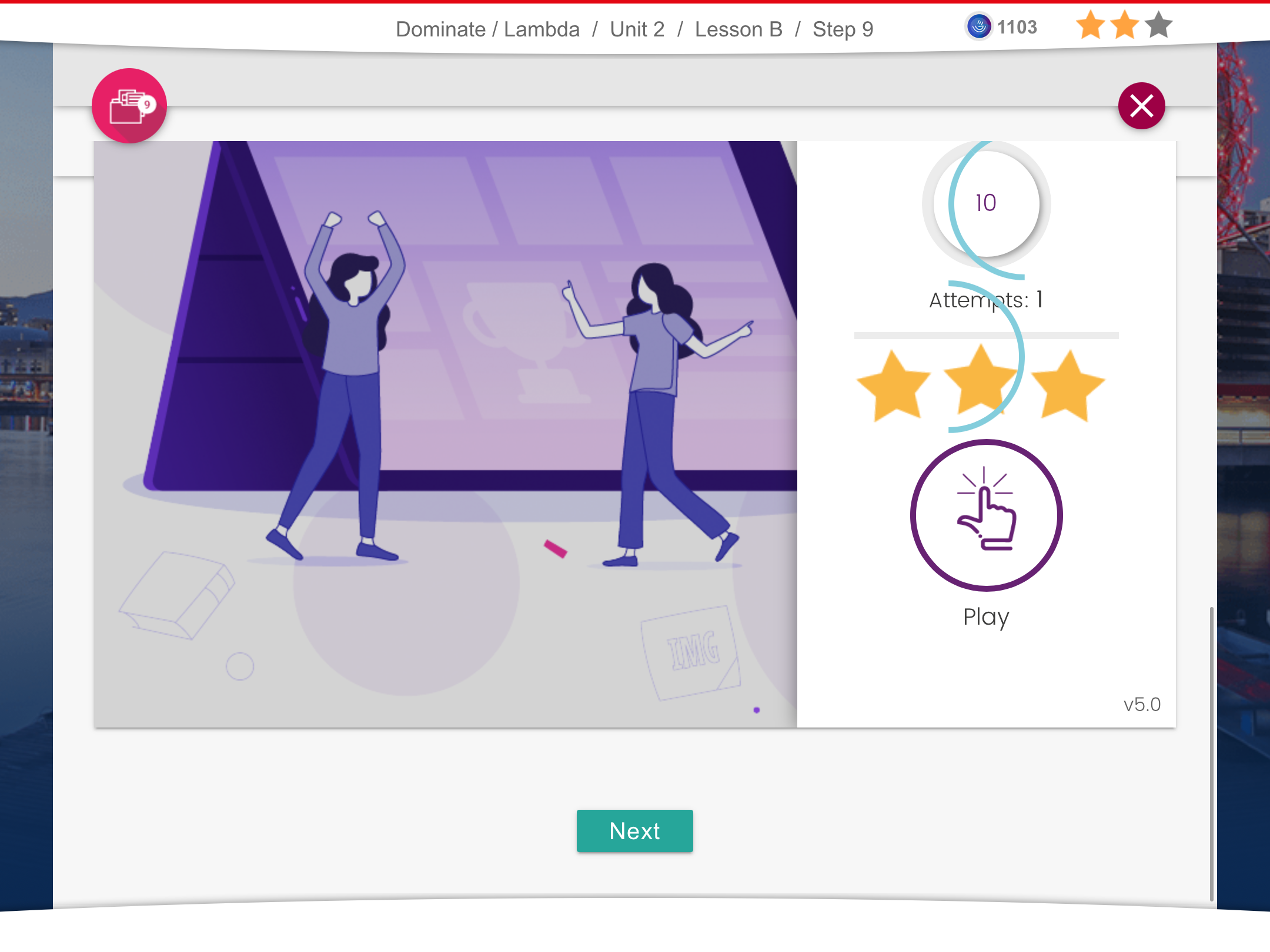Viewport: 1270px width, 952px height.
Task: Select Step 9 in breadcrumb
Action: 843,29
